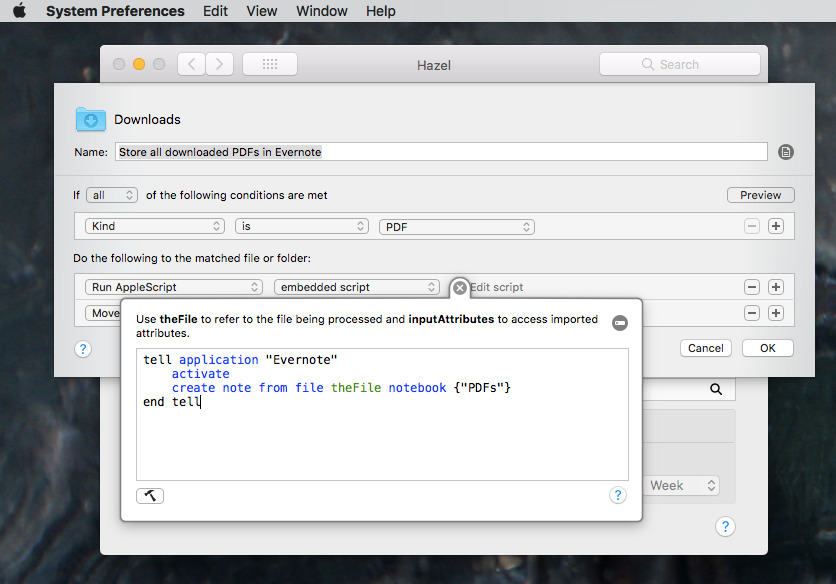Image resolution: width=836 pixels, height=584 pixels.
Task: Open the Week dropdown in Hazel window
Action: 682,485
